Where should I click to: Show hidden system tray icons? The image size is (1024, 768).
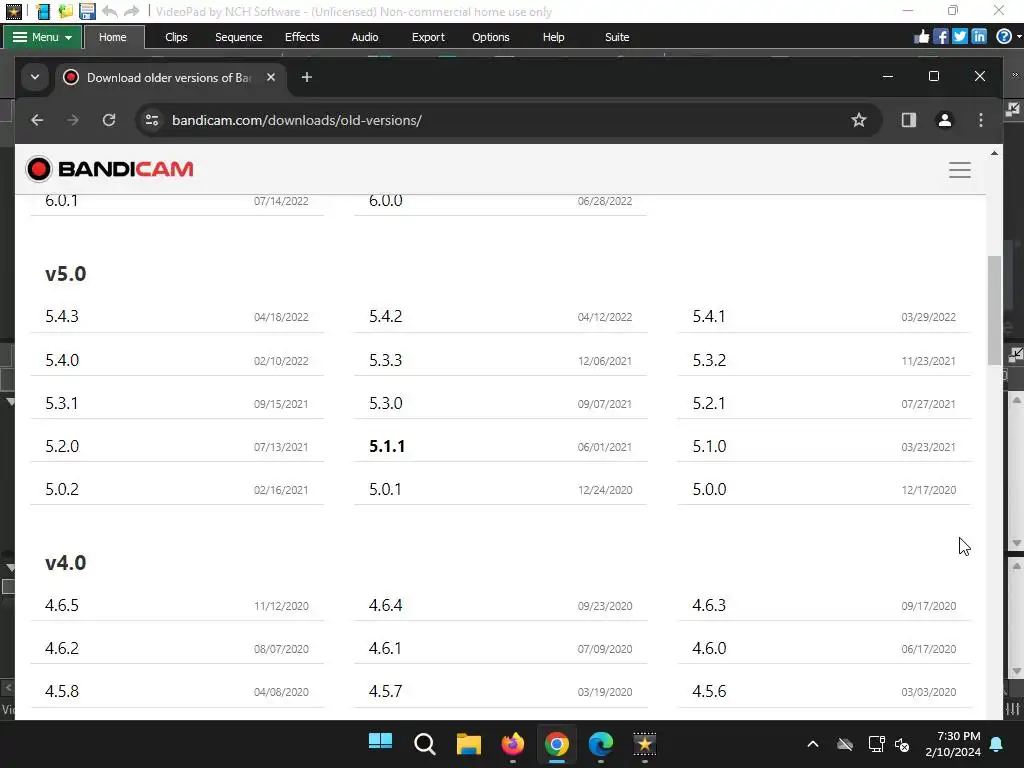813,744
